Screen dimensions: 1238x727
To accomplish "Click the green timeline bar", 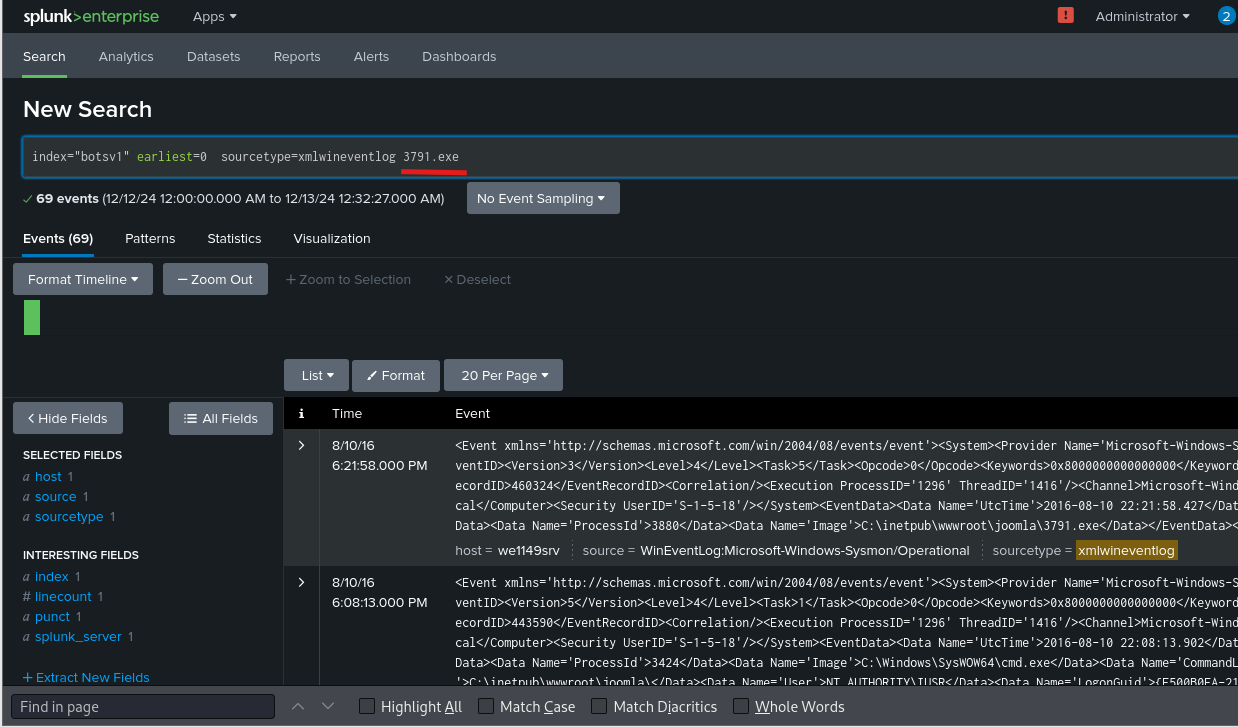I will pyautogui.click(x=32, y=317).
